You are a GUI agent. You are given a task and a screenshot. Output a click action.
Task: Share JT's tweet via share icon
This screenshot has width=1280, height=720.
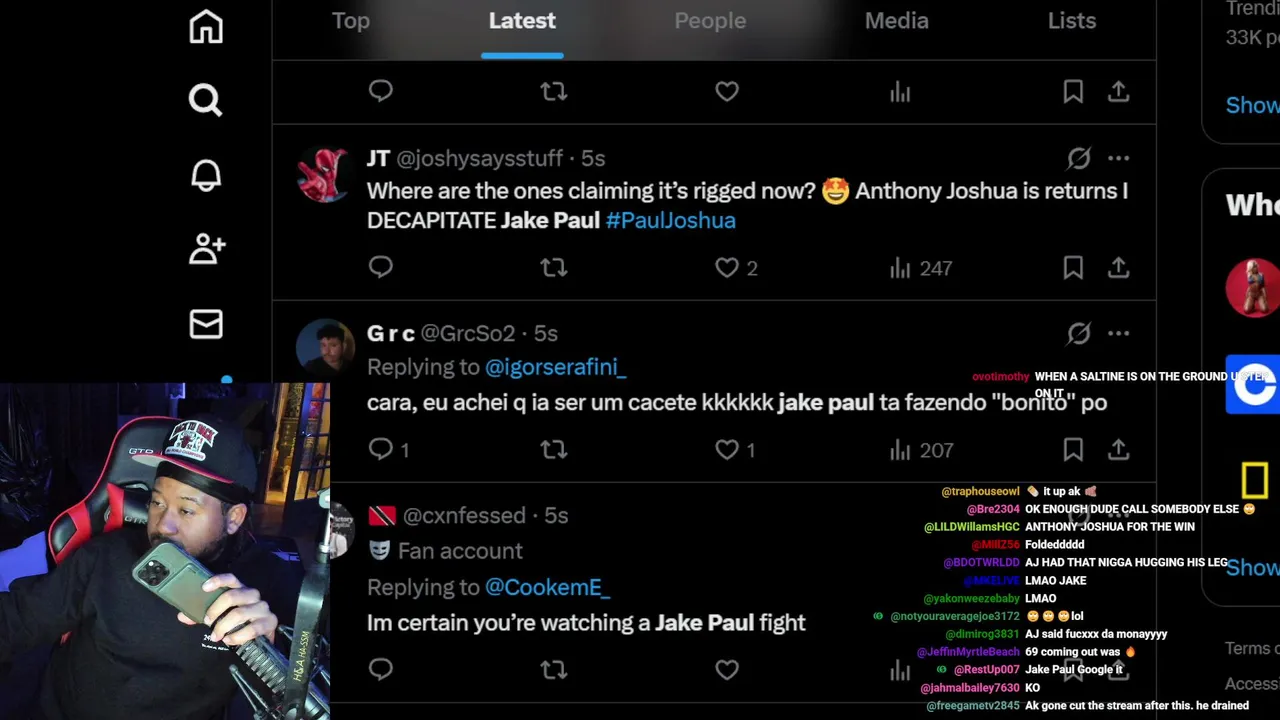pyautogui.click(x=1118, y=268)
